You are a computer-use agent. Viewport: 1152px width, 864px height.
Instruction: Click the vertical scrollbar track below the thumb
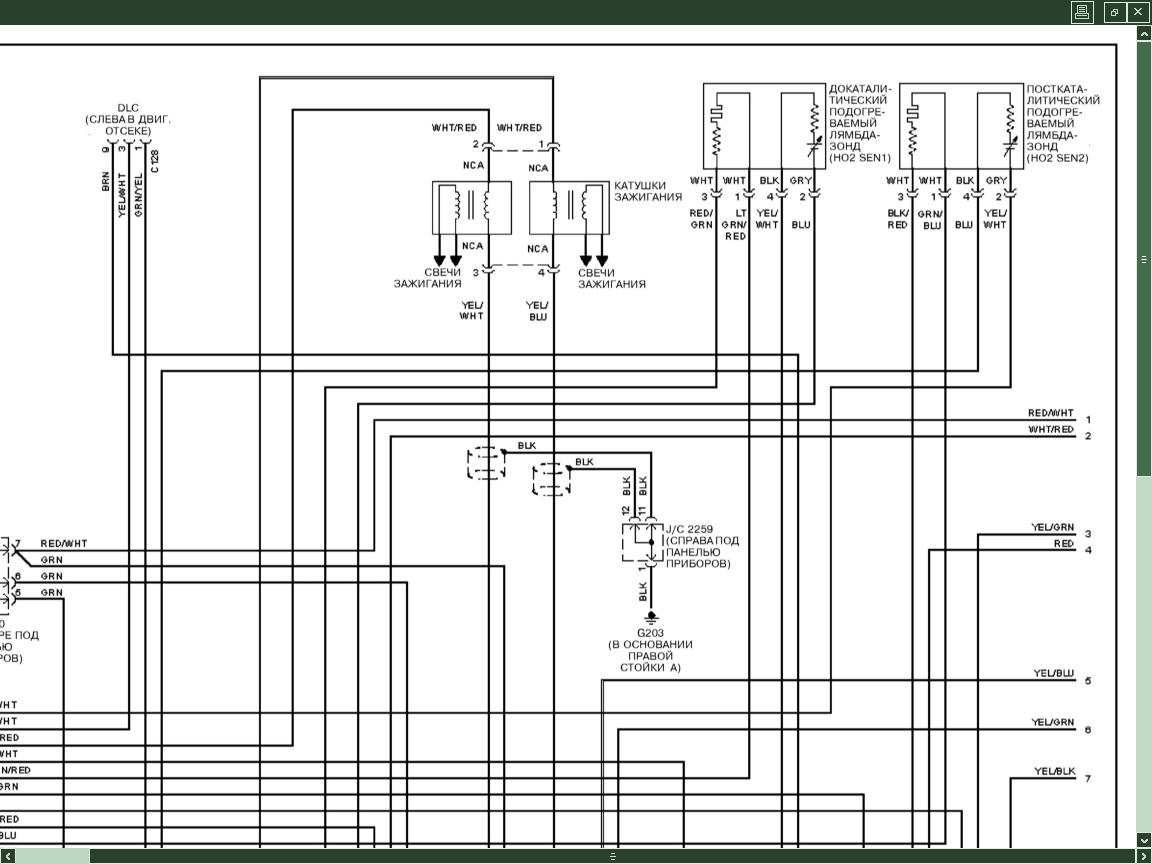coord(1144,650)
